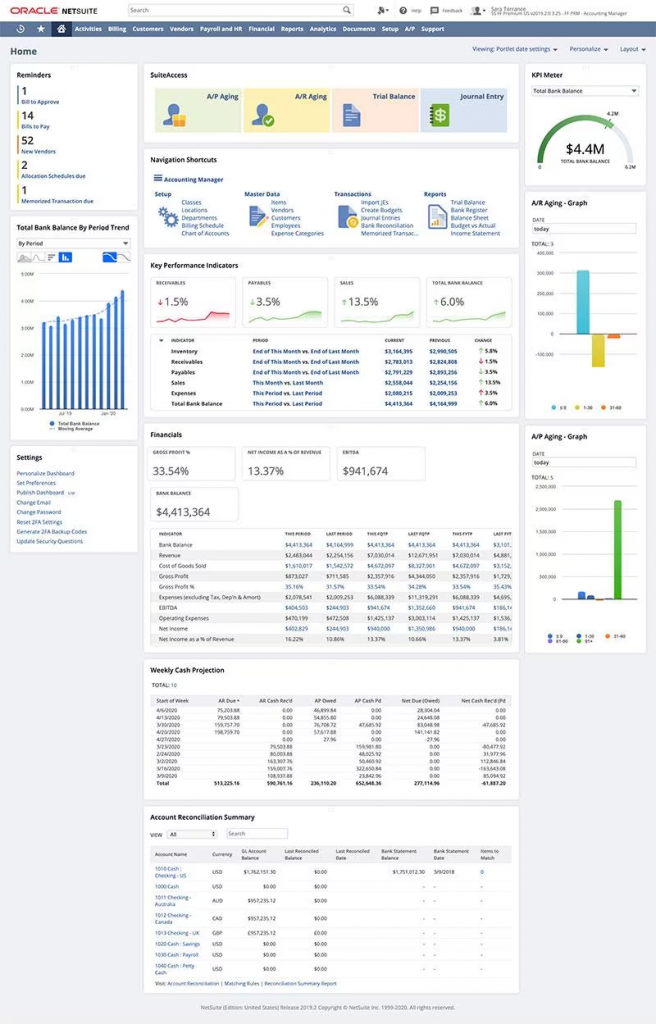Click the user role avatar icon
The image size is (656, 1024).
(x=478, y=10)
